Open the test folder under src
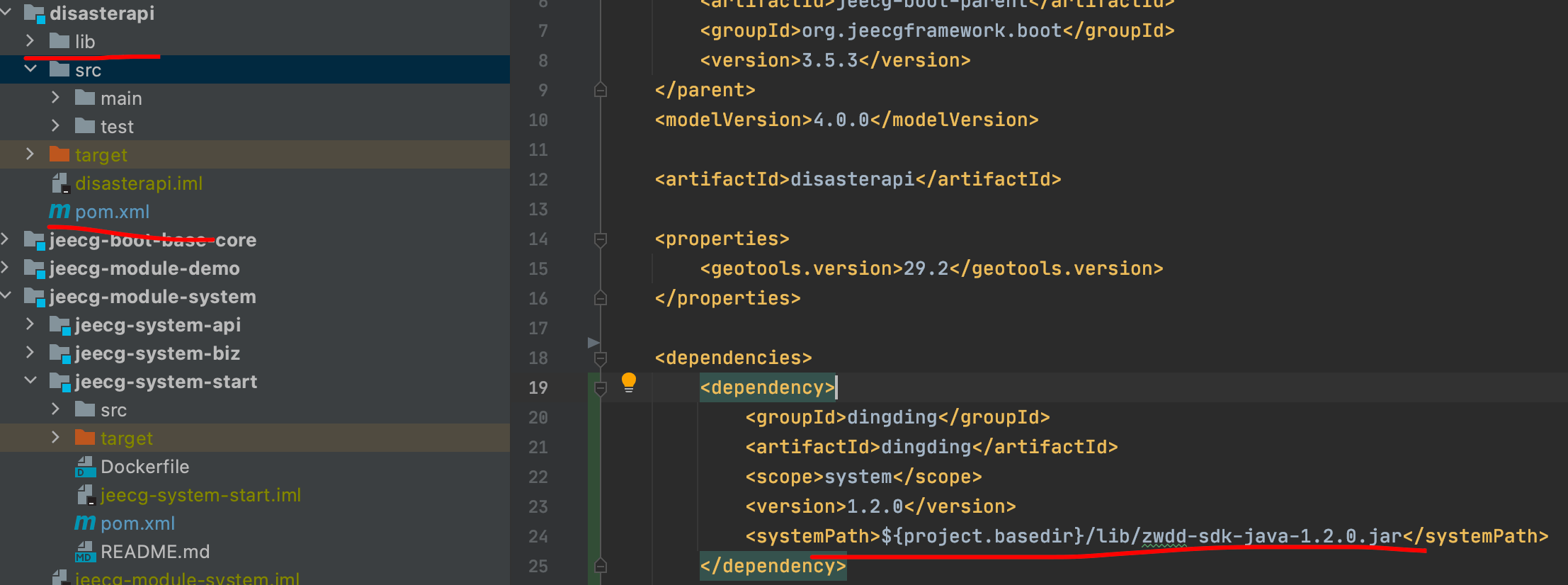Image resolution: width=1568 pixels, height=585 pixels. (117, 127)
